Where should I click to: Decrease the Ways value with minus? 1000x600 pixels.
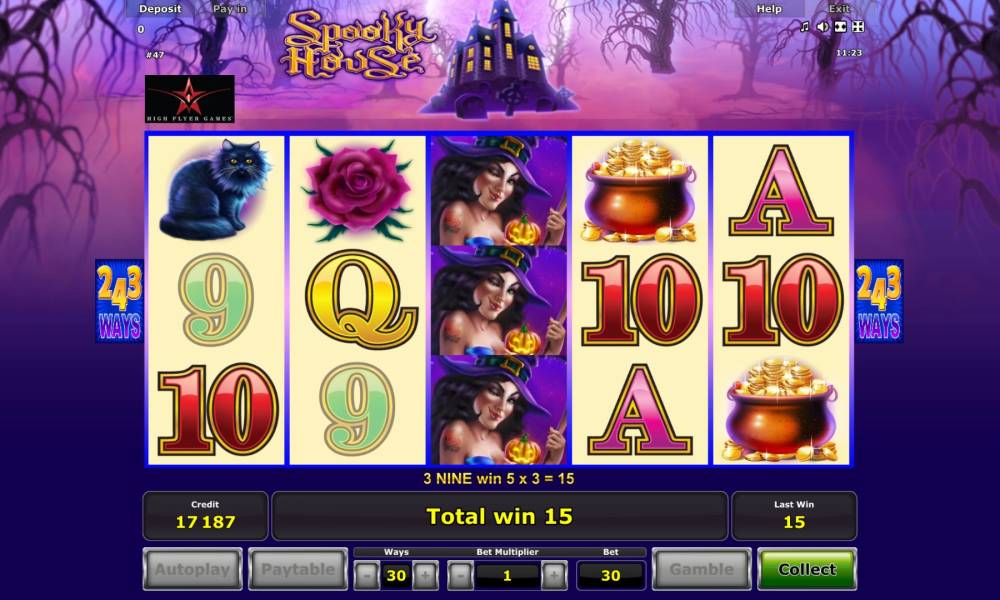click(367, 576)
